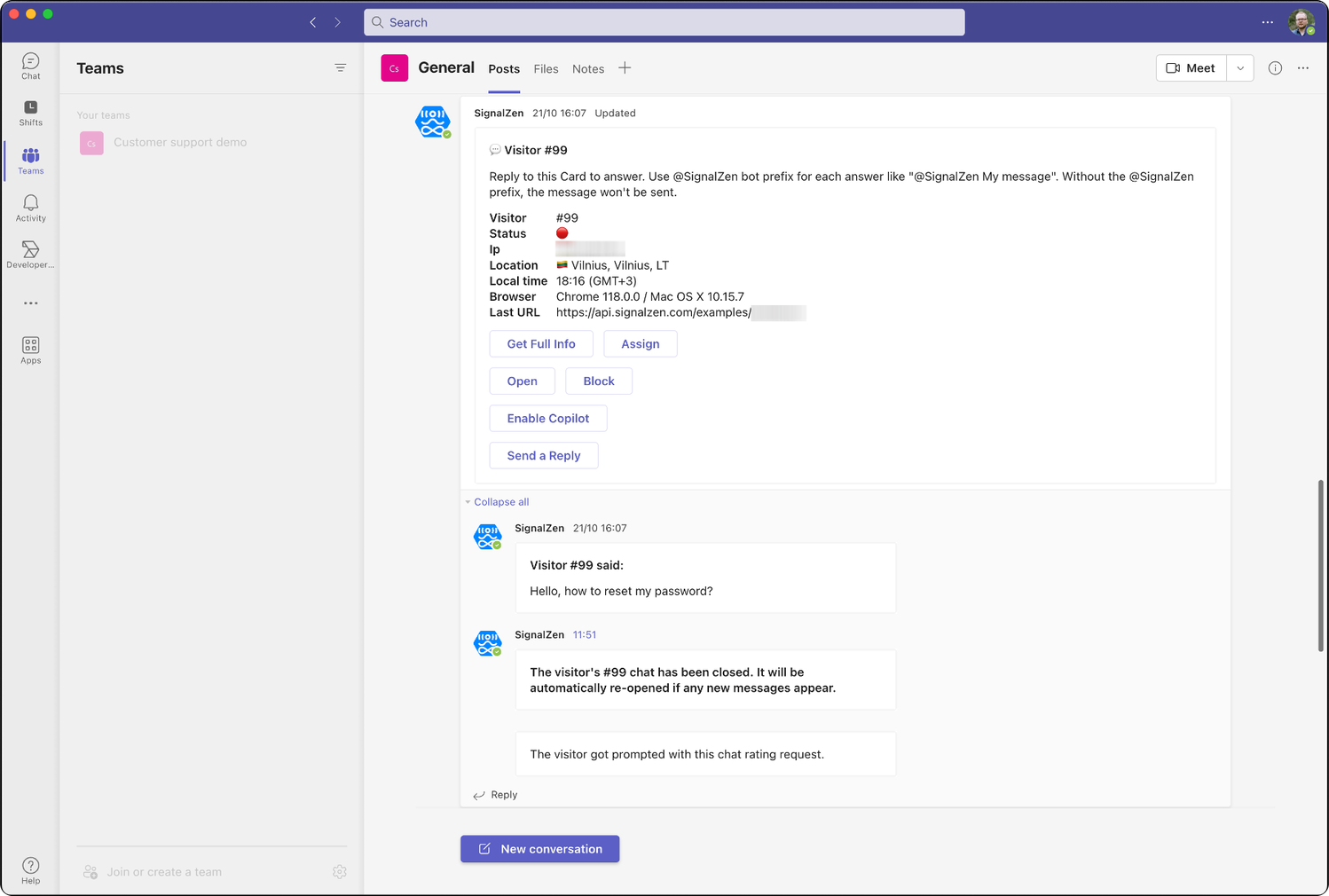The height and width of the screenshot is (896, 1329).
Task: Select Customer support demo team
Action: 211,143
